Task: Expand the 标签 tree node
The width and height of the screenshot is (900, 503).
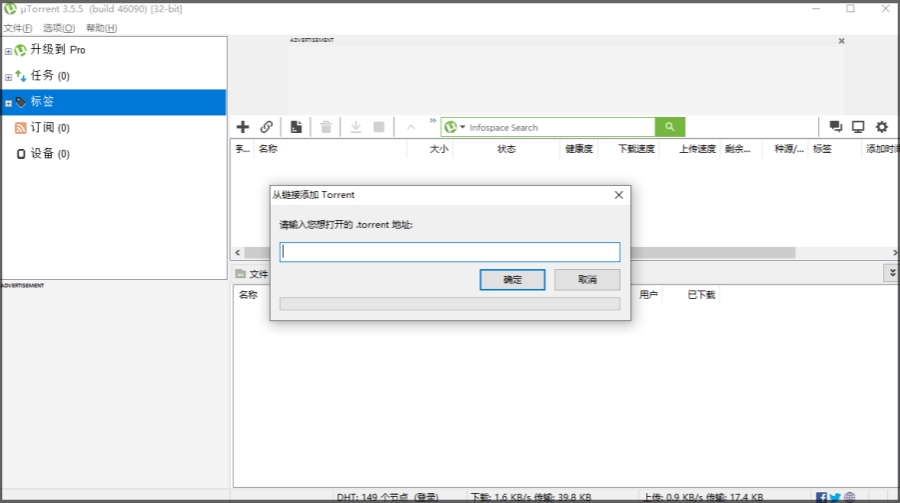Action: (x=8, y=103)
